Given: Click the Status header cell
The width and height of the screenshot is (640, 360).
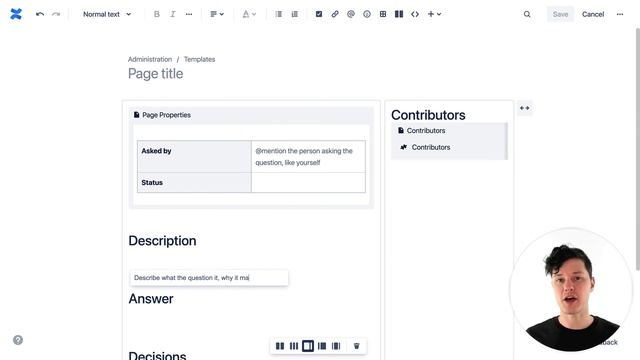Looking at the screenshot, I should pyautogui.click(x=194, y=182).
